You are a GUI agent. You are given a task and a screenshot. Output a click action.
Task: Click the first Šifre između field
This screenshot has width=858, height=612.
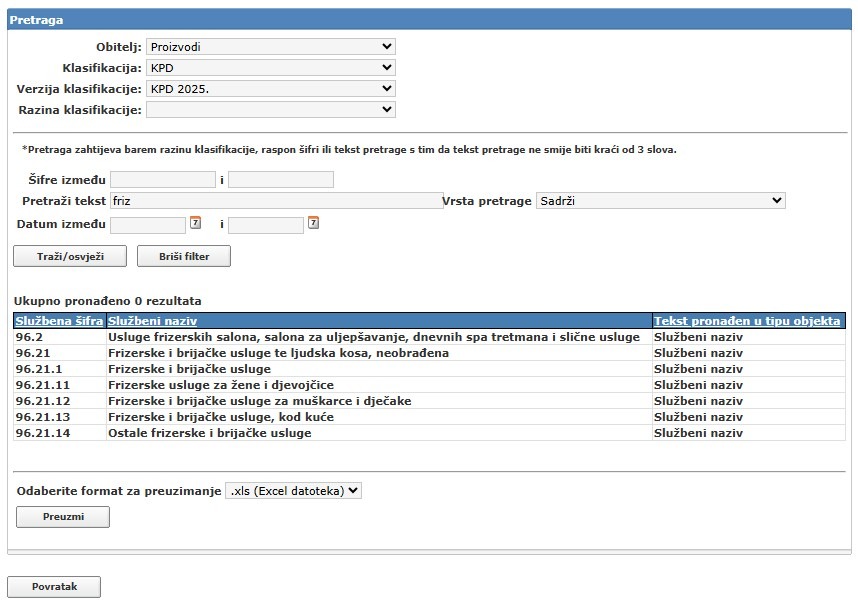pyautogui.click(x=162, y=180)
